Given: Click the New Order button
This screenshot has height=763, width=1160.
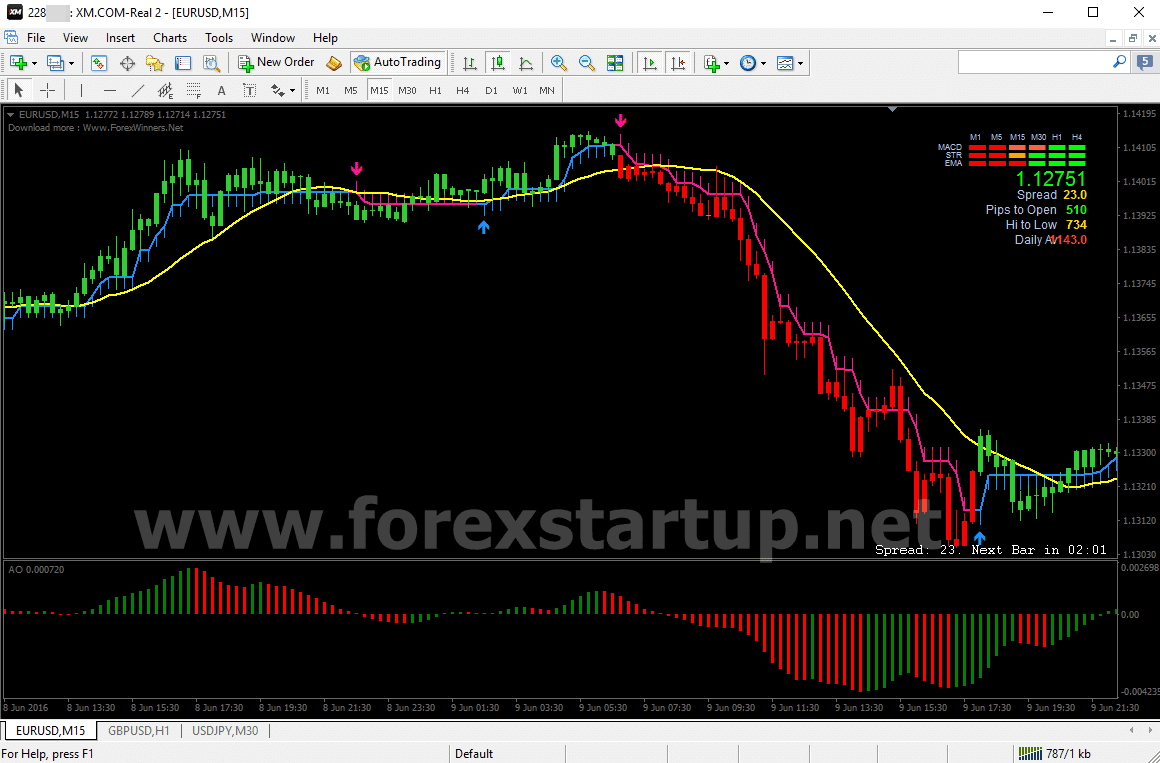Looking at the screenshot, I should click(x=276, y=63).
